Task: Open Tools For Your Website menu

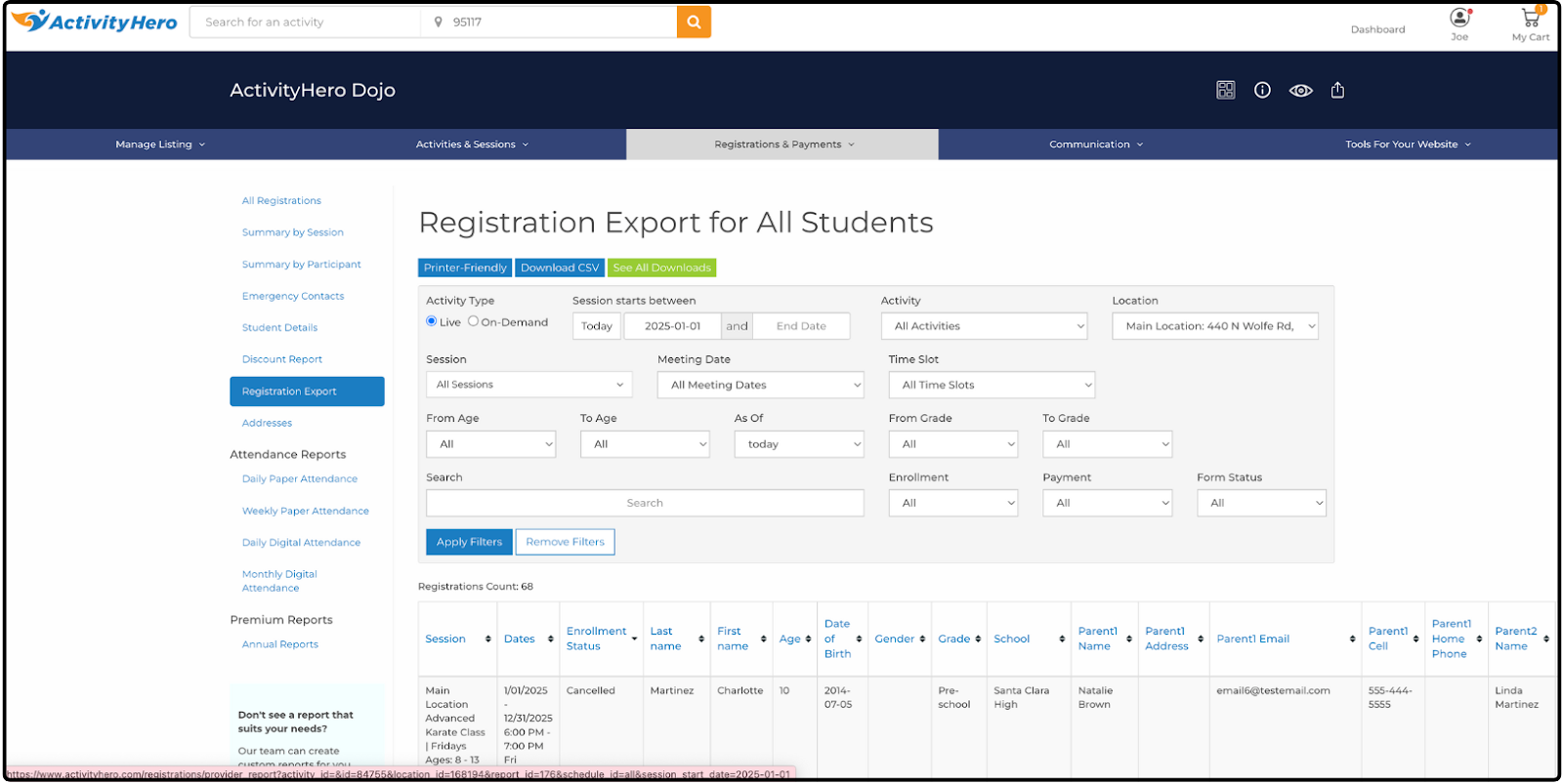Action: [x=1408, y=144]
